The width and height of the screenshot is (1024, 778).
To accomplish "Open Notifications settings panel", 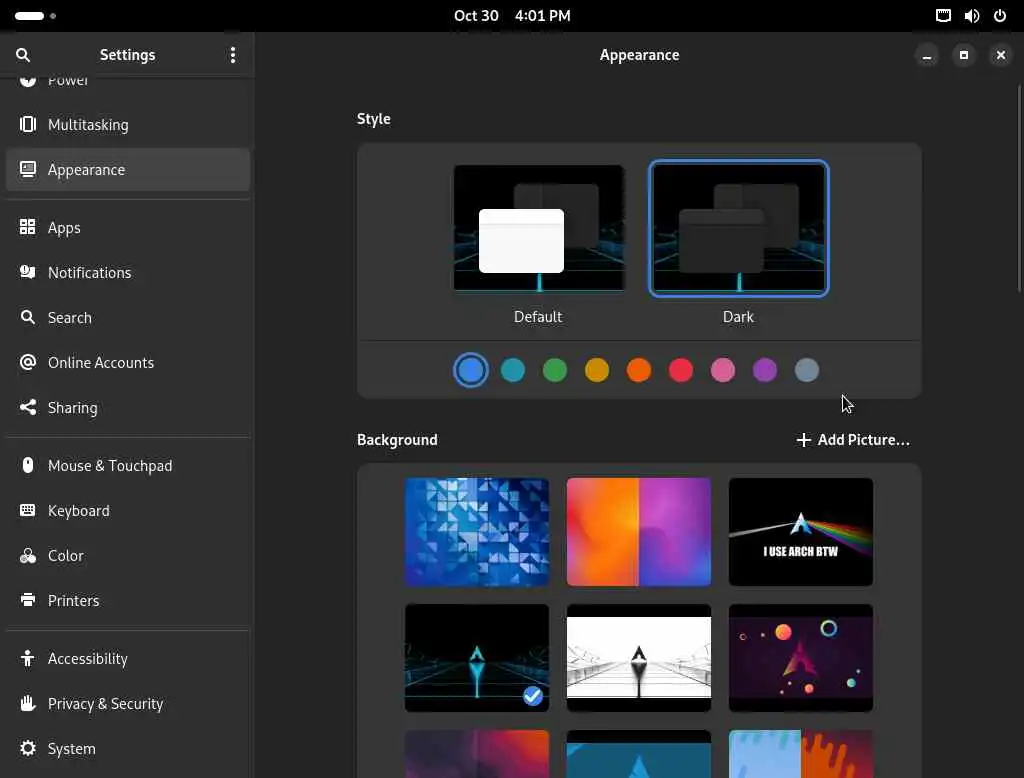I will click(x=128, y=272).
